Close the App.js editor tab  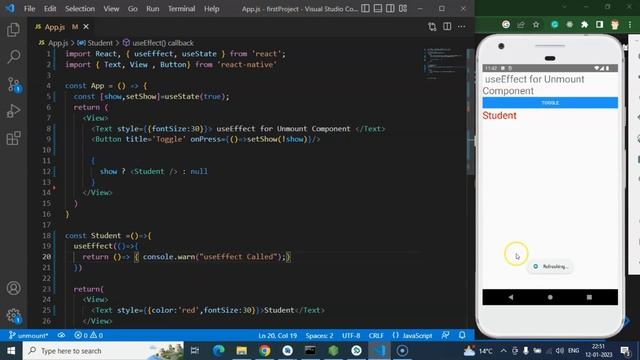(86, 27)
